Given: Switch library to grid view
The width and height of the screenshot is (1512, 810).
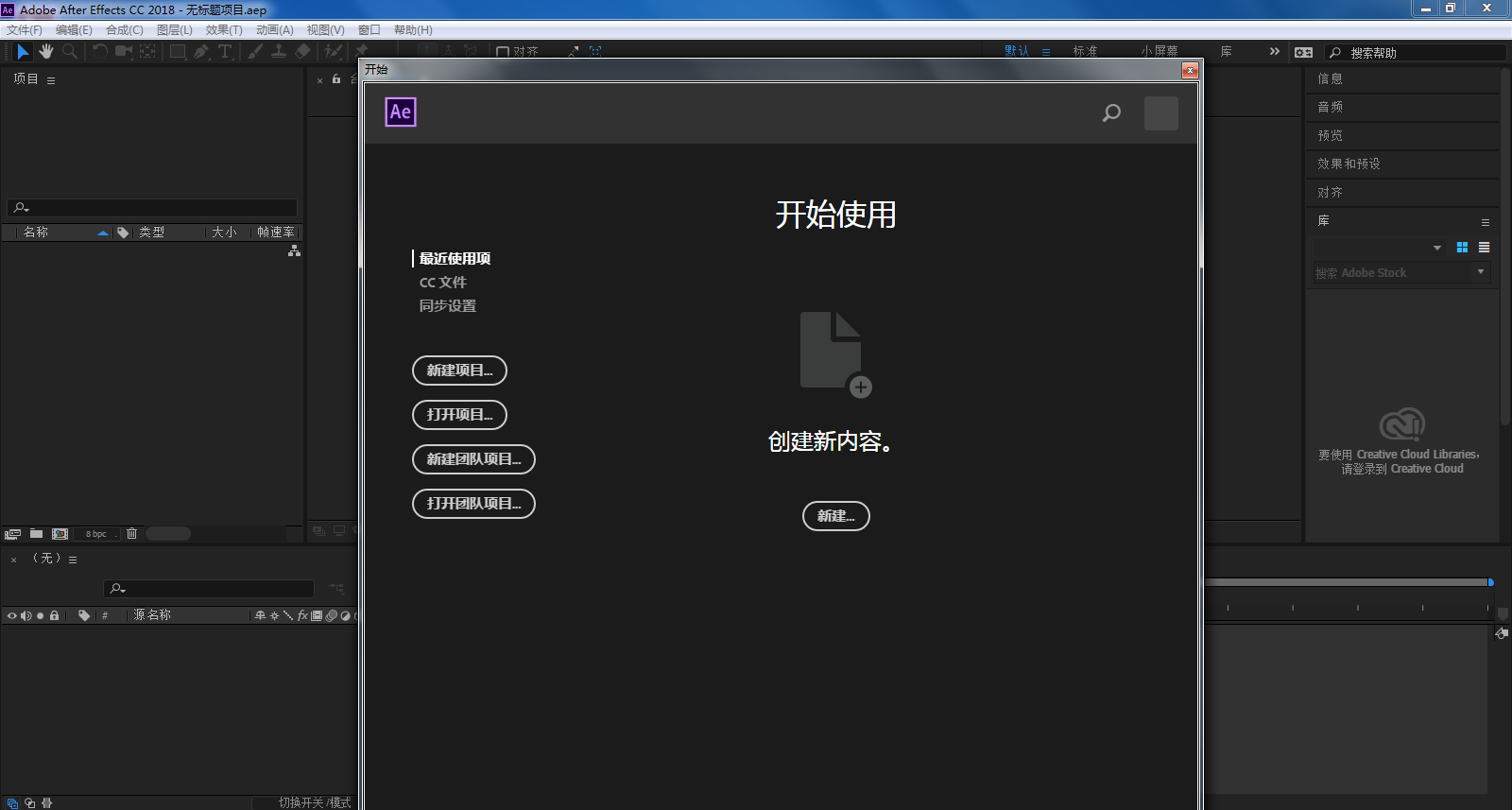Looking at the screenshot, I should 1462,248.
